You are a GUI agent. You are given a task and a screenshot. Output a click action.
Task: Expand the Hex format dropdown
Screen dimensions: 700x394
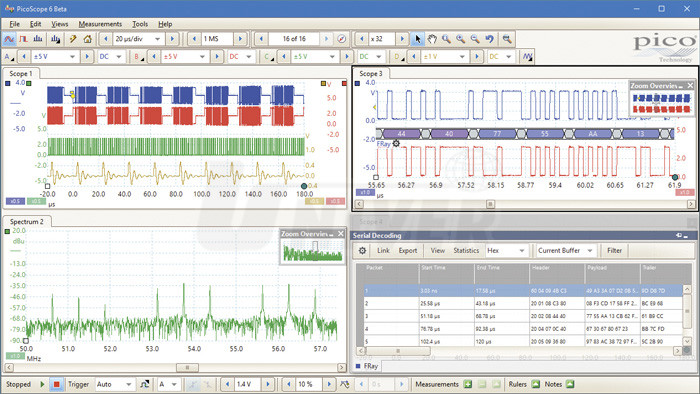click(x=506, y=251)
